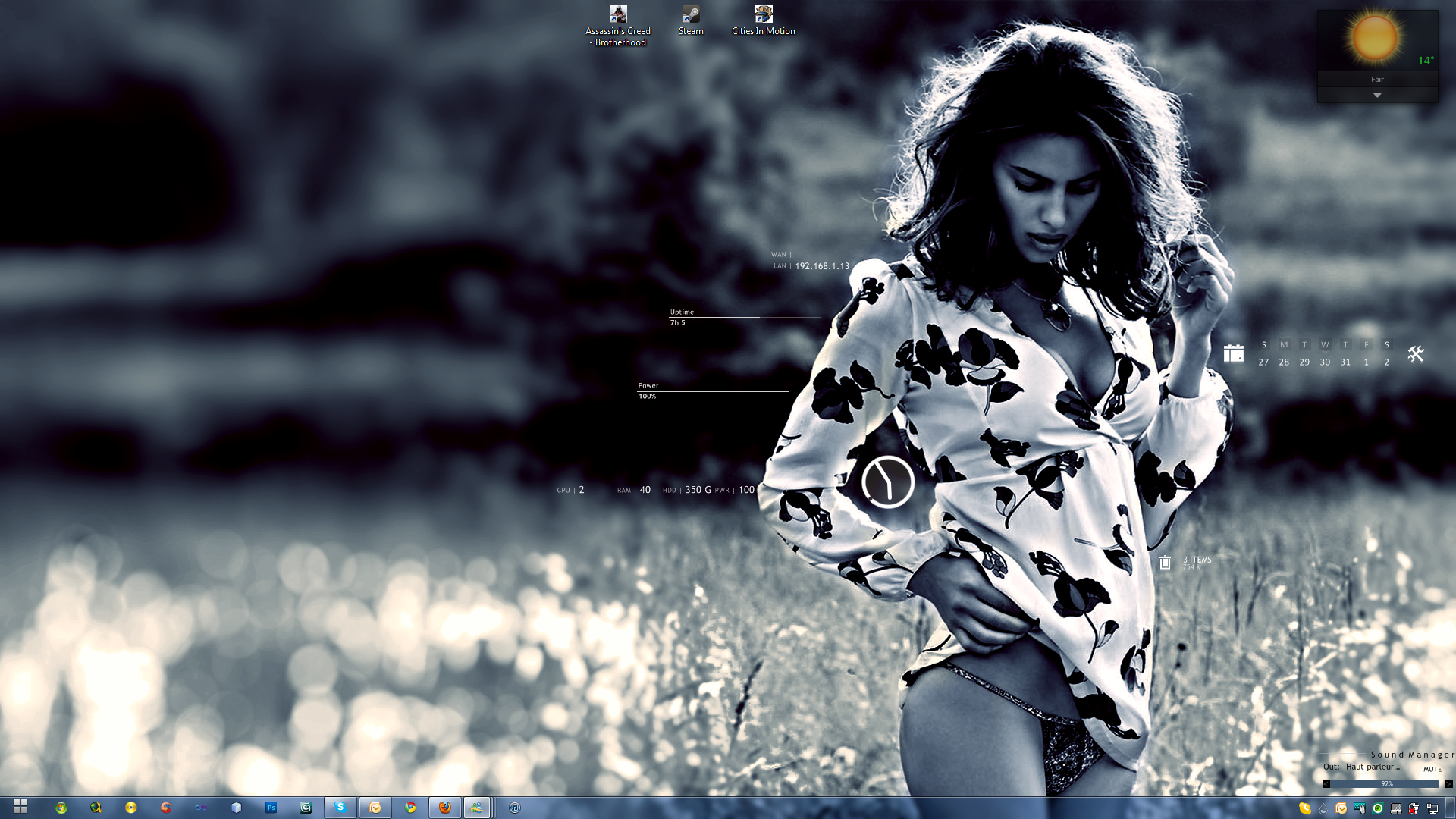Viewport: 1456px width, 819px height.
Task: Expand the weather widget dropdown arrow
Action: [x=1377, y=95]
